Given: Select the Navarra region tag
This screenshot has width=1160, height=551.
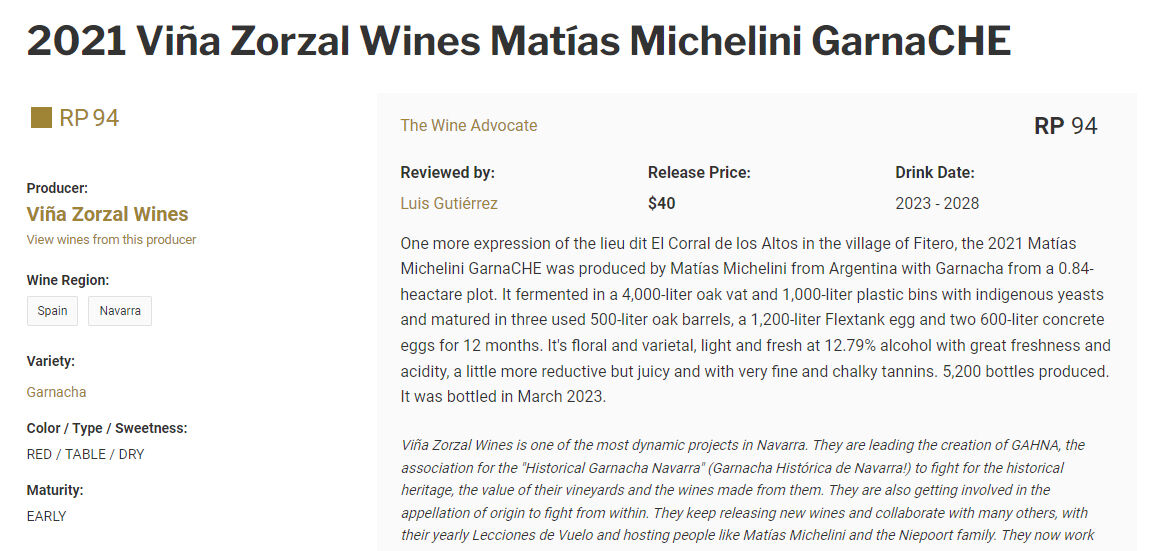Looking at the screenshot, I should pos(120,311).
